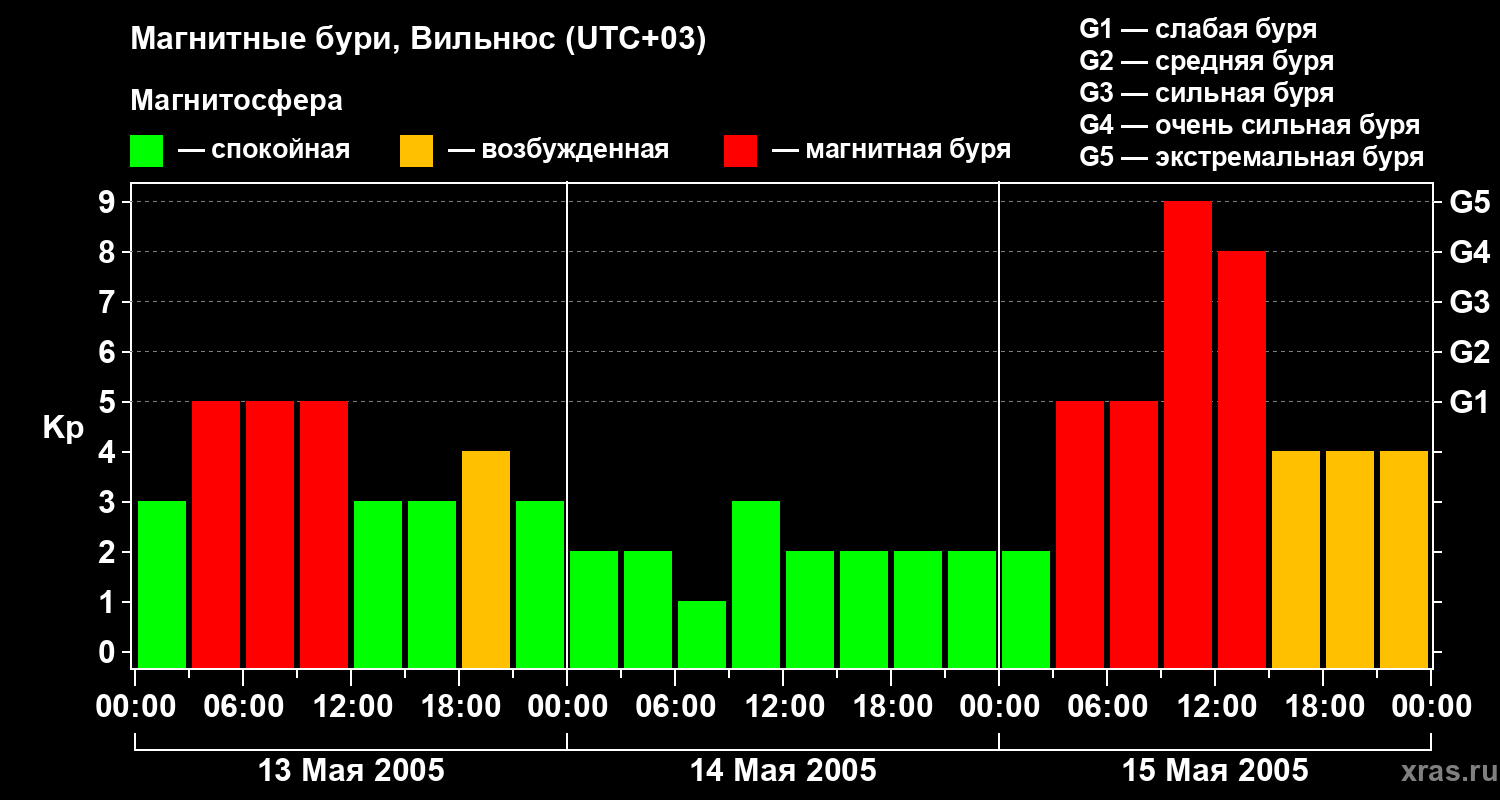Screen dimensions: 1500x800
Task: Click the red 'магнитная буря' legend swatch
Action: pos(740,151)
